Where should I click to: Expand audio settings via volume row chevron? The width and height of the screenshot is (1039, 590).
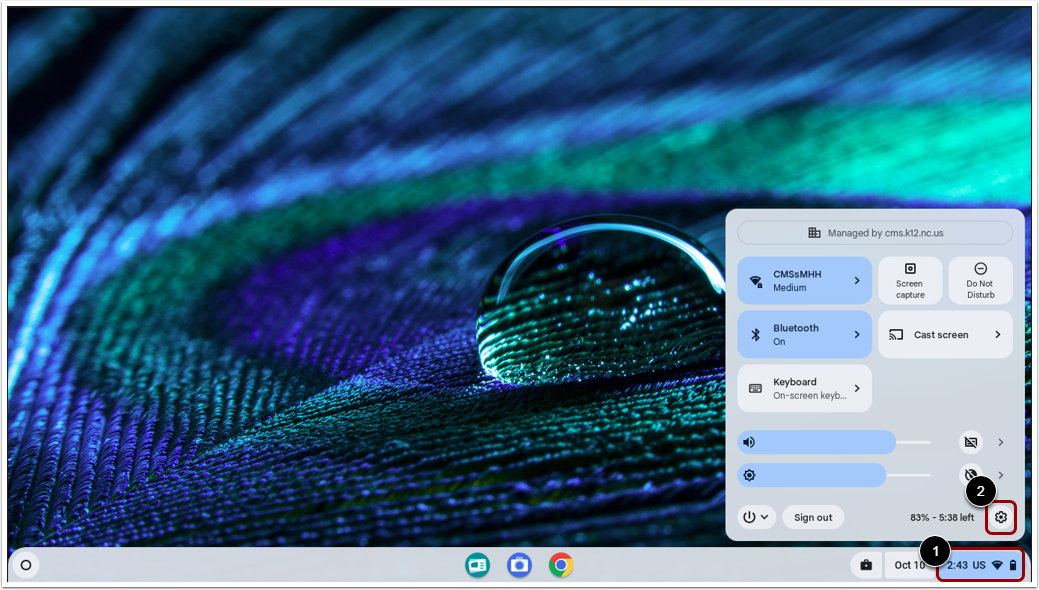pyautogui.click(x=1000, y=441)
